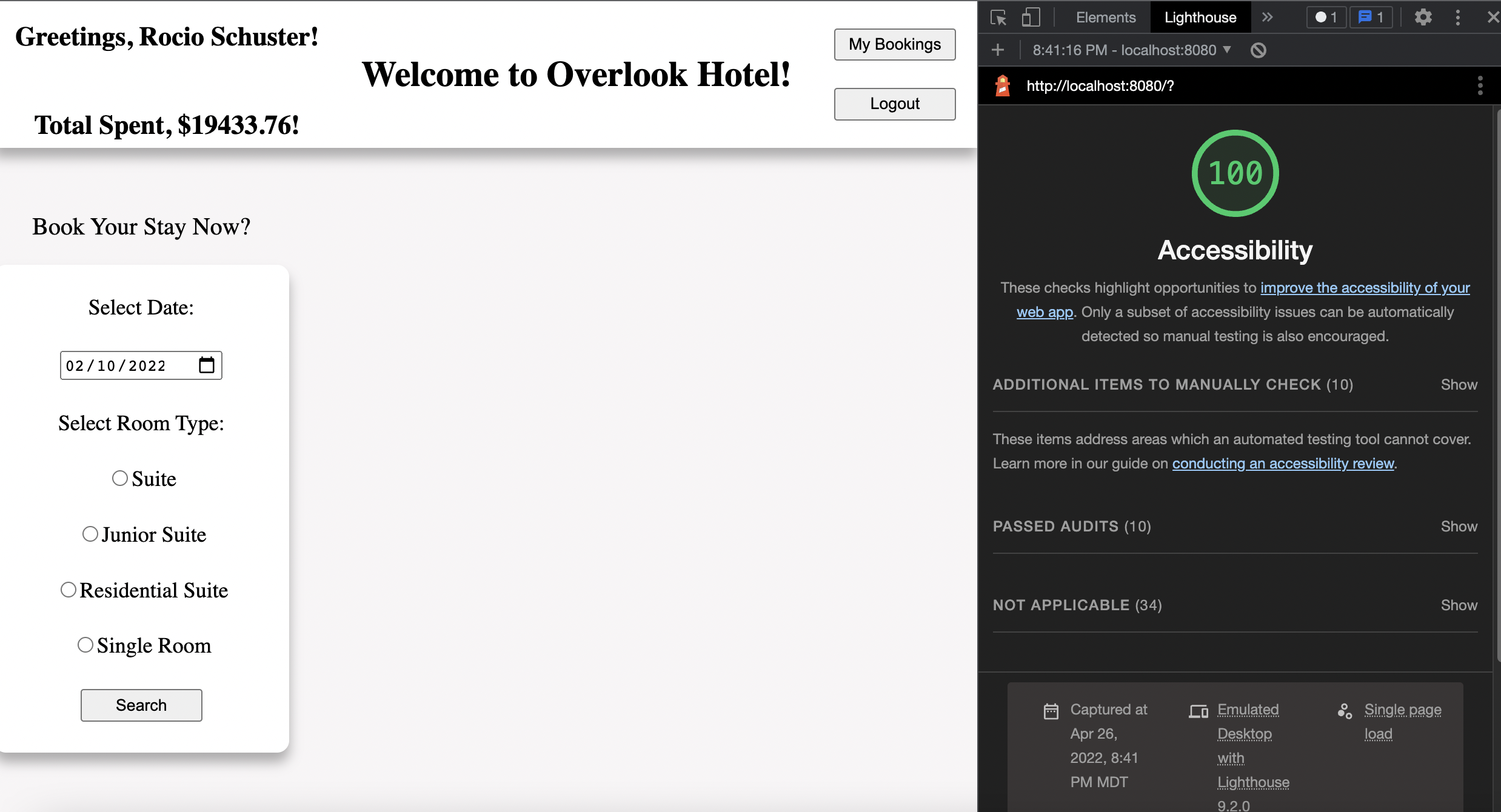Show the Passed Audits section
Screen dimensions: 1501x812
(x=1459, y=526)
